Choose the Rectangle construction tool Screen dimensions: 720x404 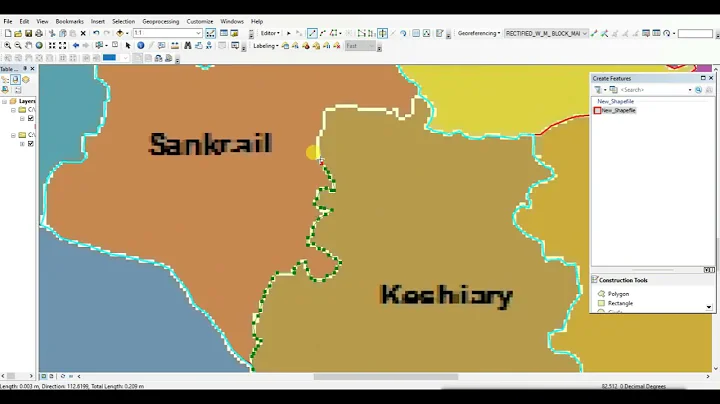coord(615,303)
